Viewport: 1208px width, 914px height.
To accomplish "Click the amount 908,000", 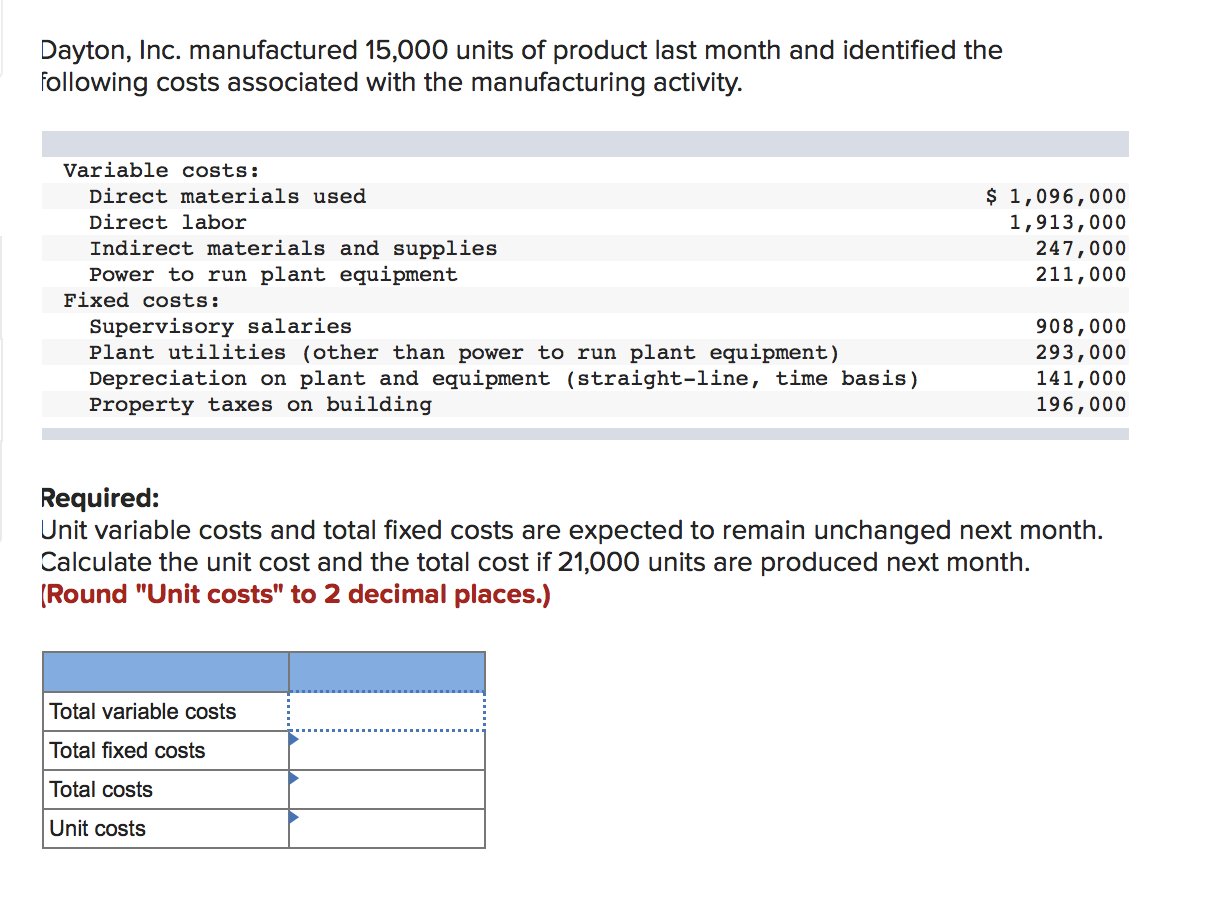I will (1081, 326).
